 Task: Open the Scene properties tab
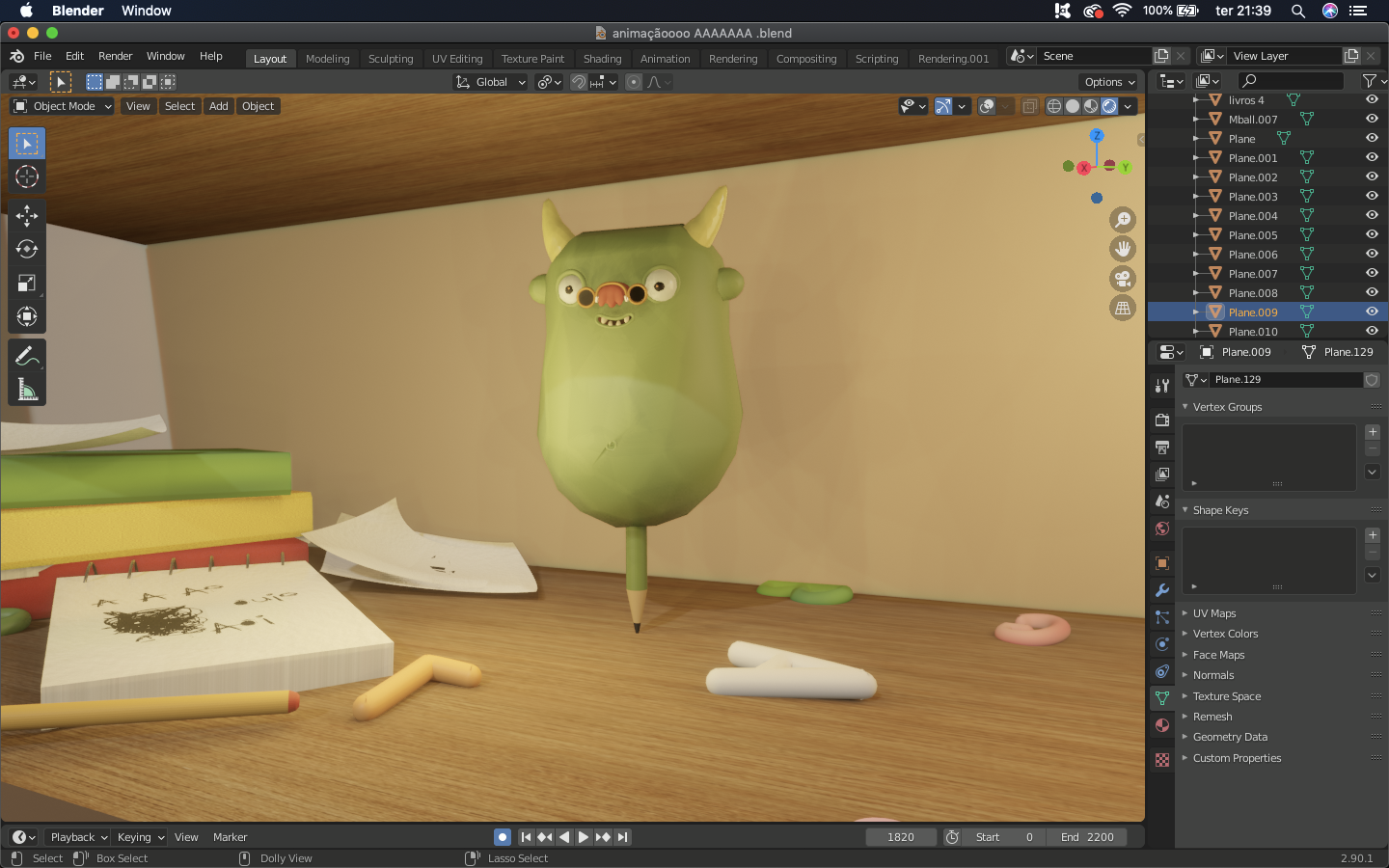[x=1162, y=502]
